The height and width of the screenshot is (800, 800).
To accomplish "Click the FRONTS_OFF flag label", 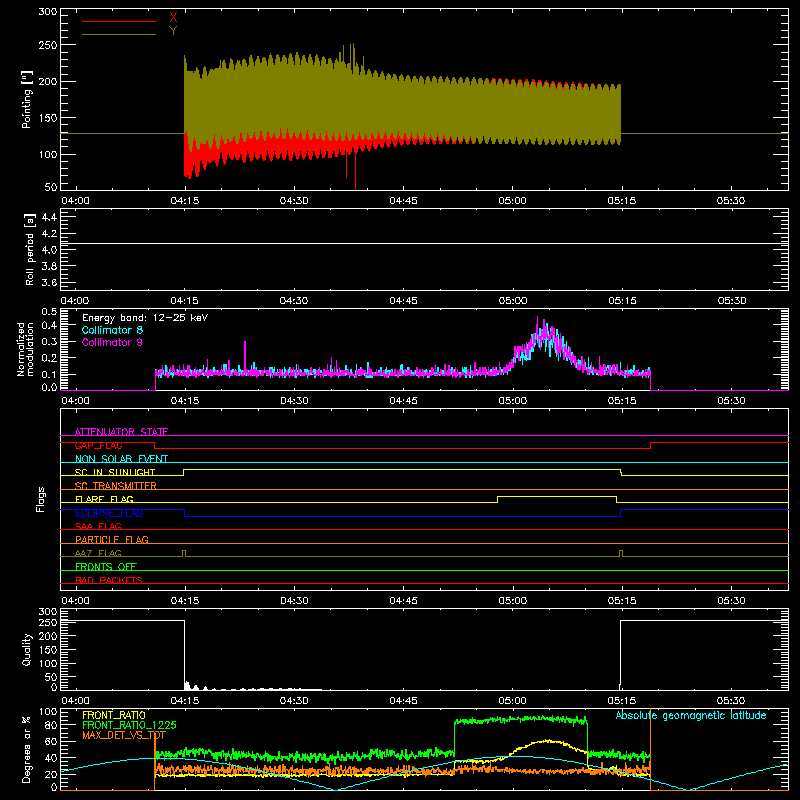I will coord(106,567).
